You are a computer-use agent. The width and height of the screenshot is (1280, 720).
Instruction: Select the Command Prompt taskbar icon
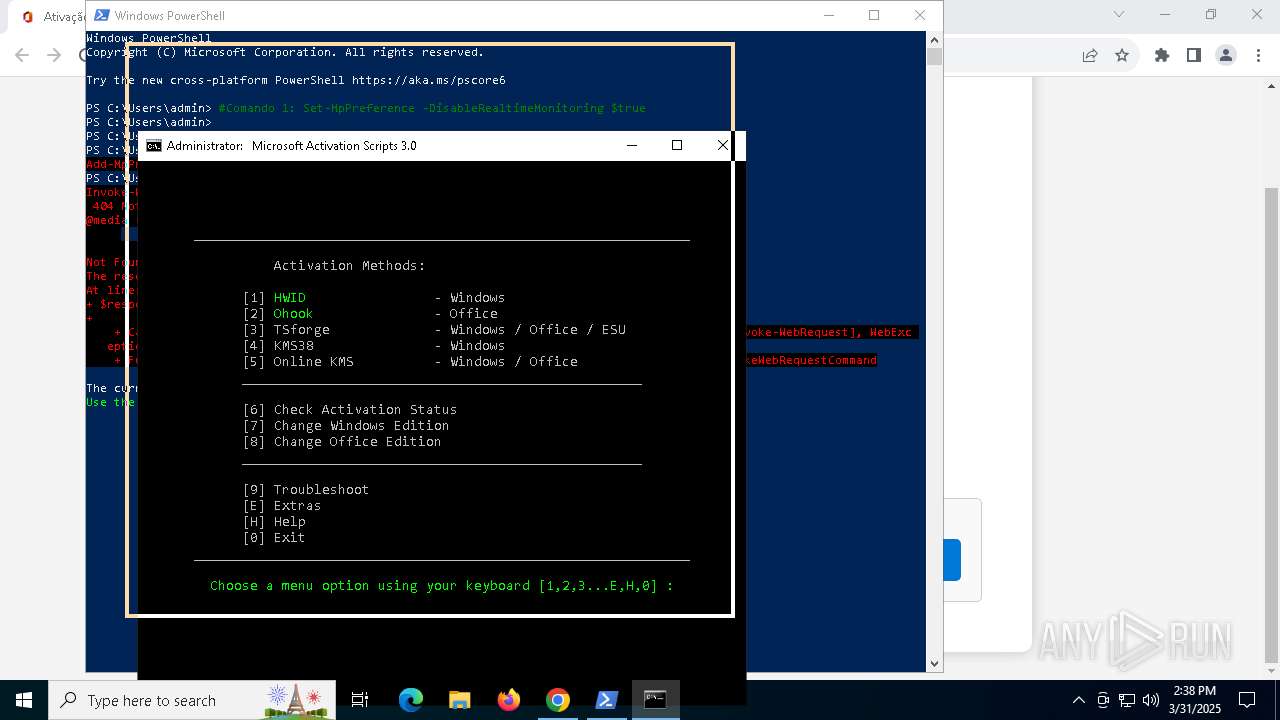[x=655, y=700]
